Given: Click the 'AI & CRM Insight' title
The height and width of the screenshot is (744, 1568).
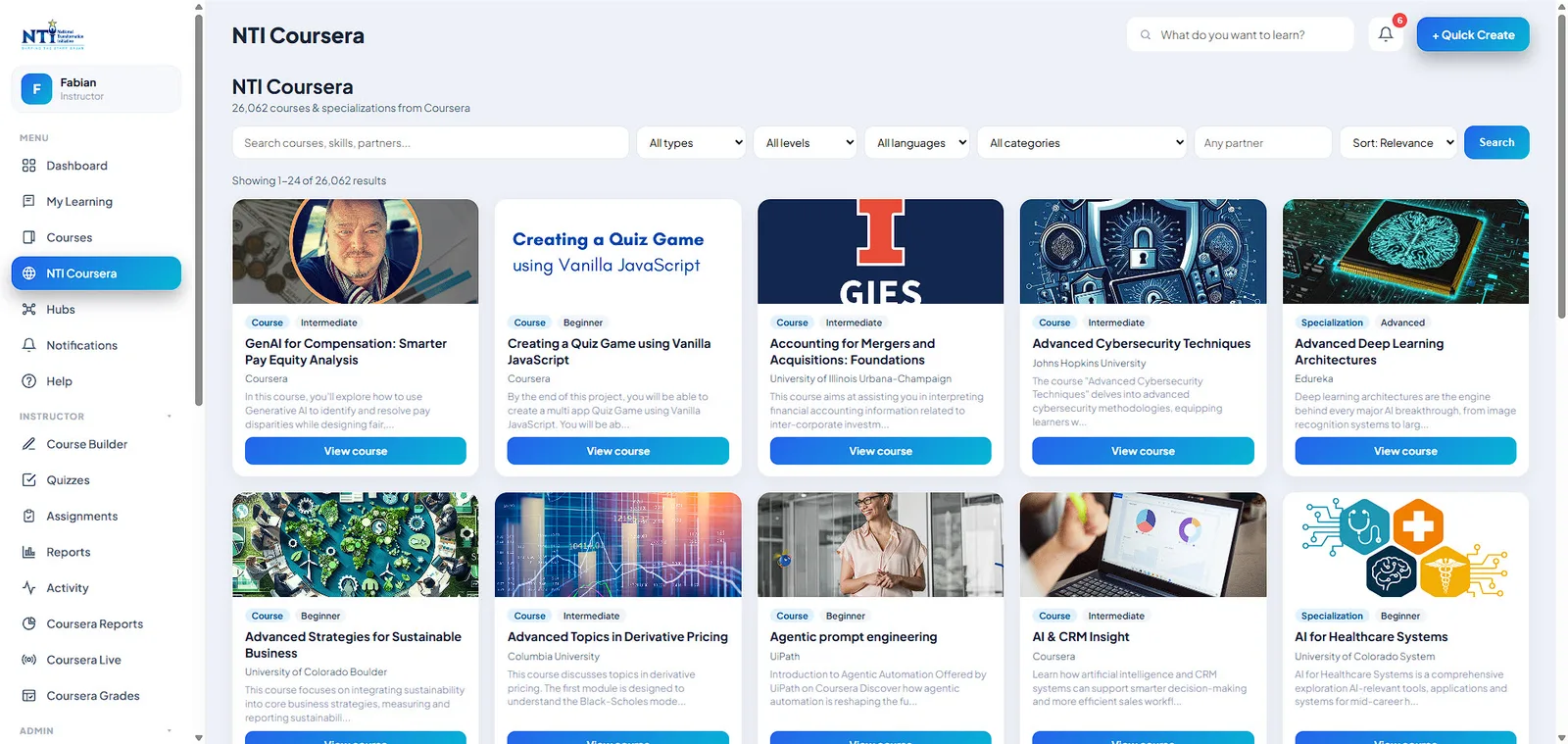Looking at the screenshot, I should click(x=1081, y=637).
